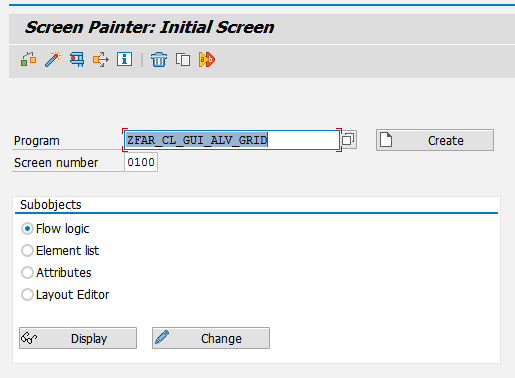Click the Screen number field showing 0100
The height and width of the screenshot is (378, 515).
pyautogui.click(x=141, y=162)
